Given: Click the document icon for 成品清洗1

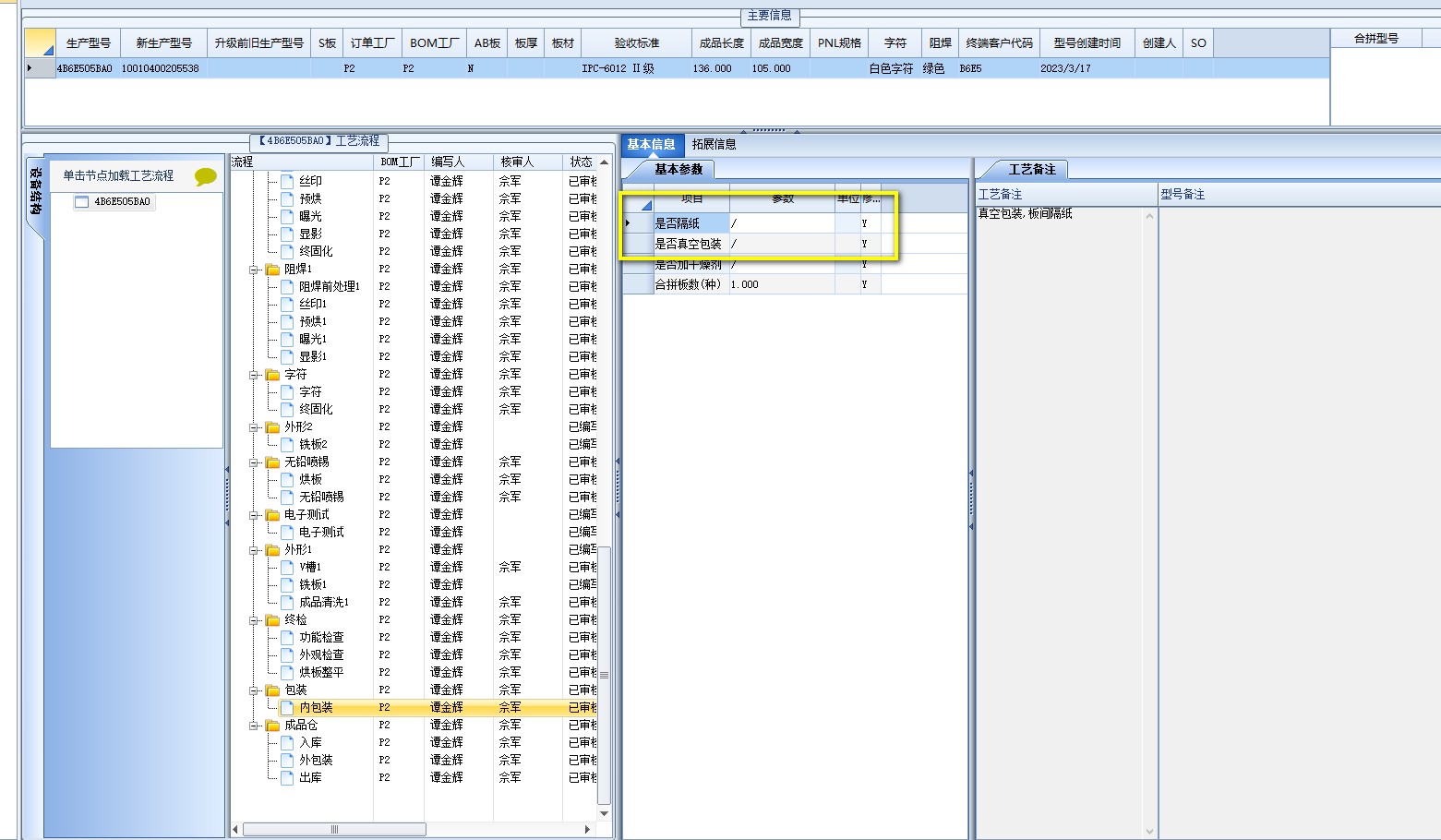Looking at the screenshot, I should pos(287,603).
